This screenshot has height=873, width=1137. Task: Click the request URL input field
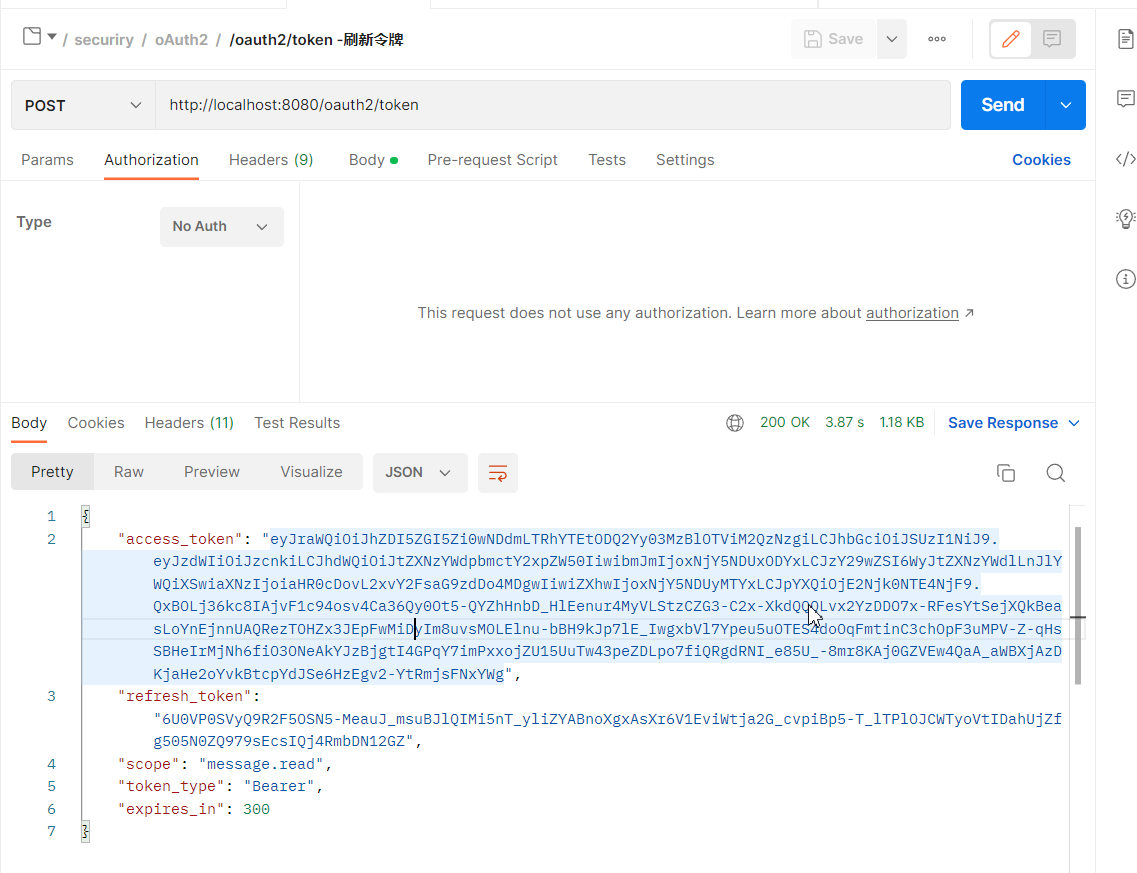coord(552,105)
